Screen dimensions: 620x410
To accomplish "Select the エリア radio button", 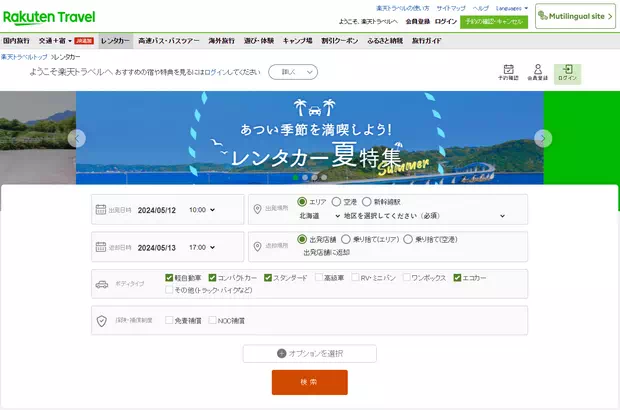I will (x=302, y=202).
